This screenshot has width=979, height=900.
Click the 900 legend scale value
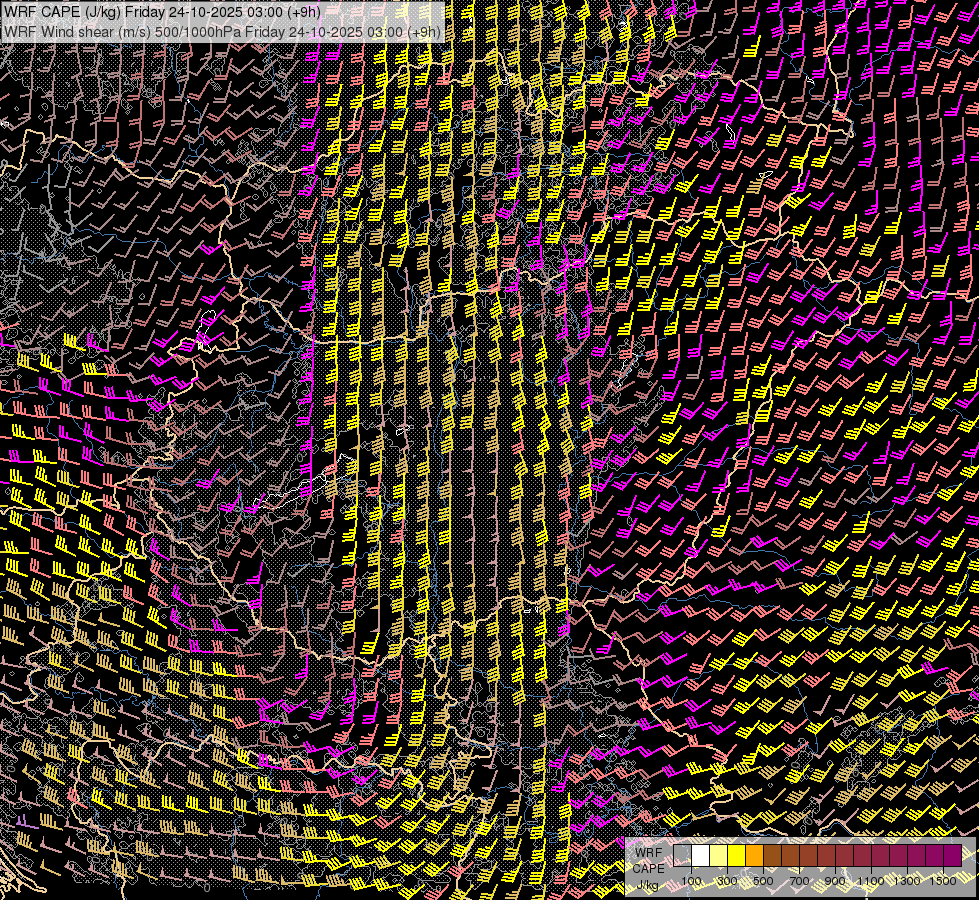click(x=835, y=881)
